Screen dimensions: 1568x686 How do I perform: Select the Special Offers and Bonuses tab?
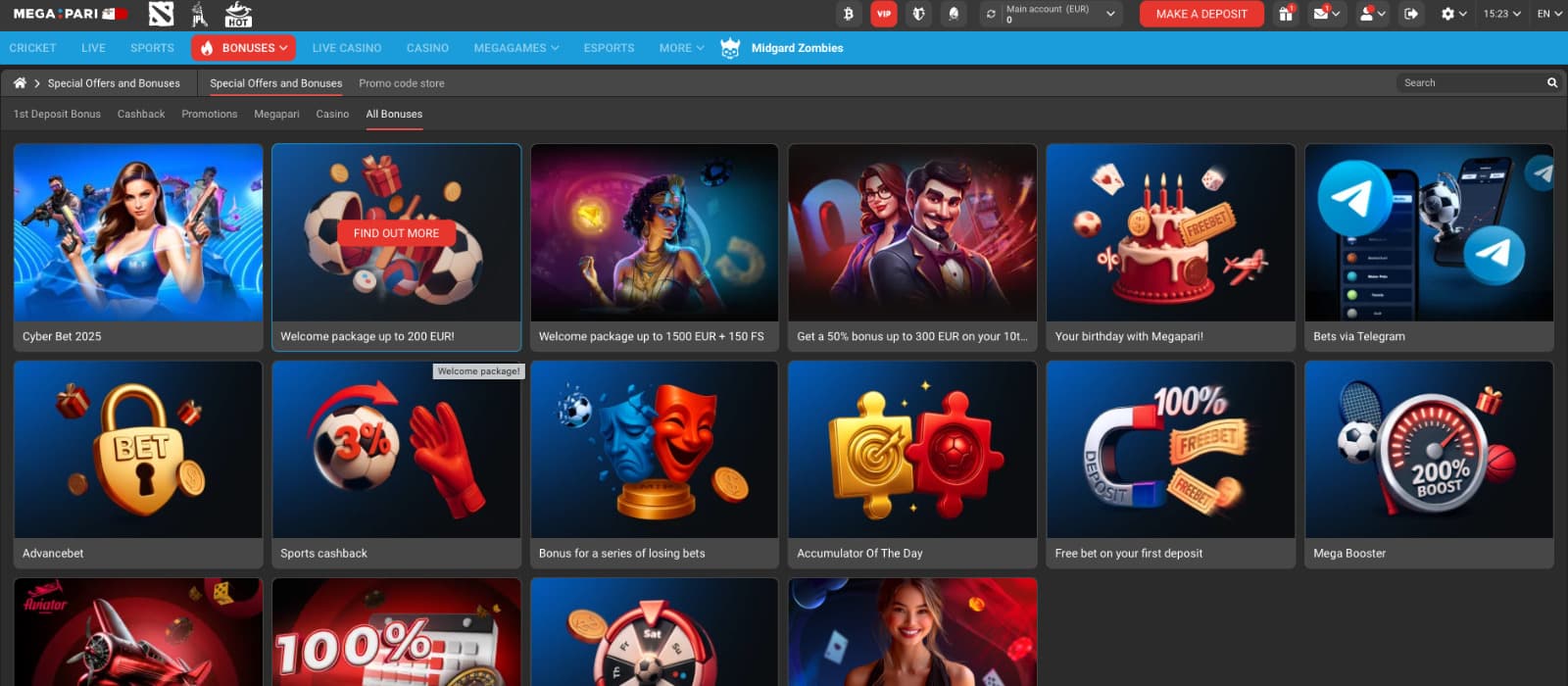point(276,83)
